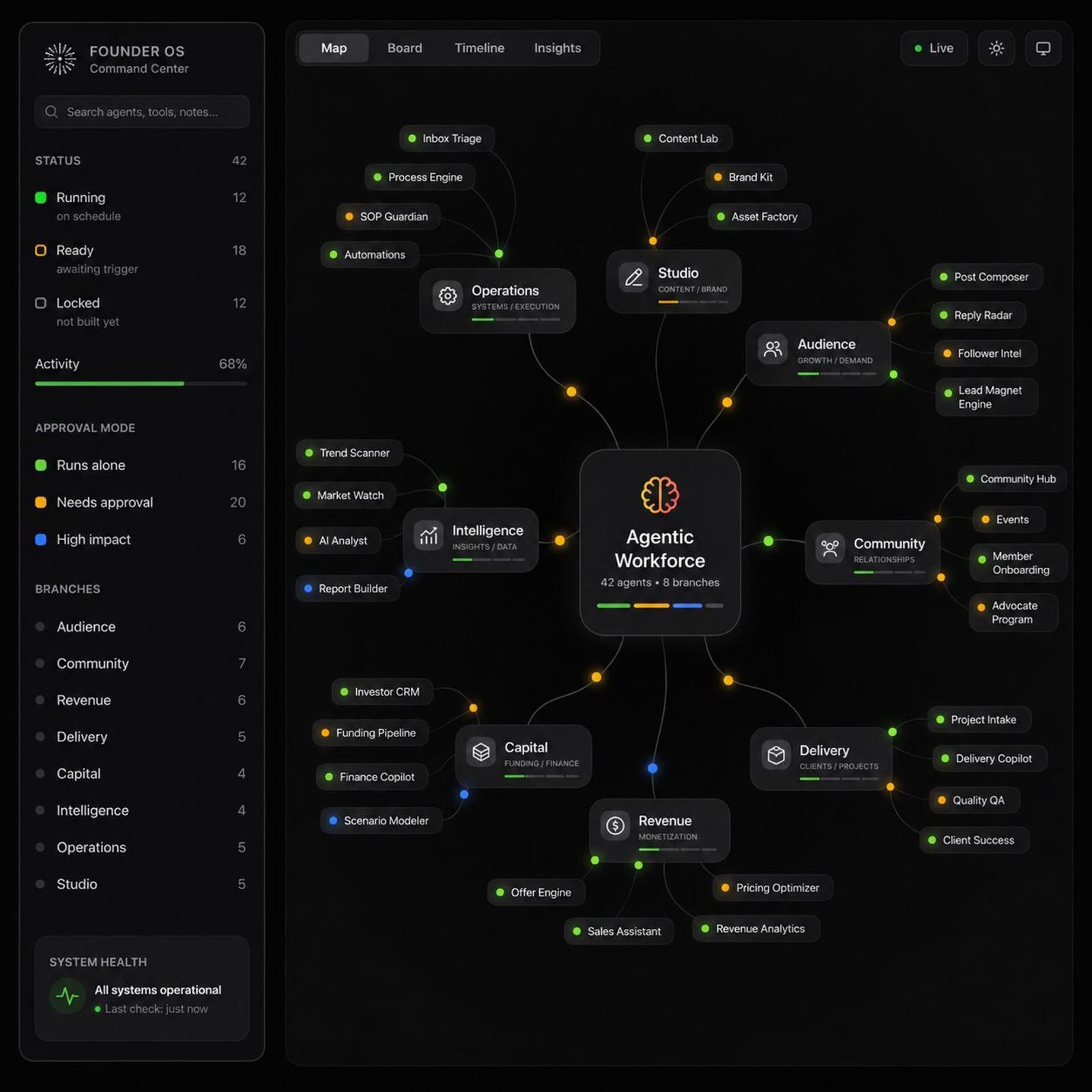Click the search agents input field

point(142,112)
